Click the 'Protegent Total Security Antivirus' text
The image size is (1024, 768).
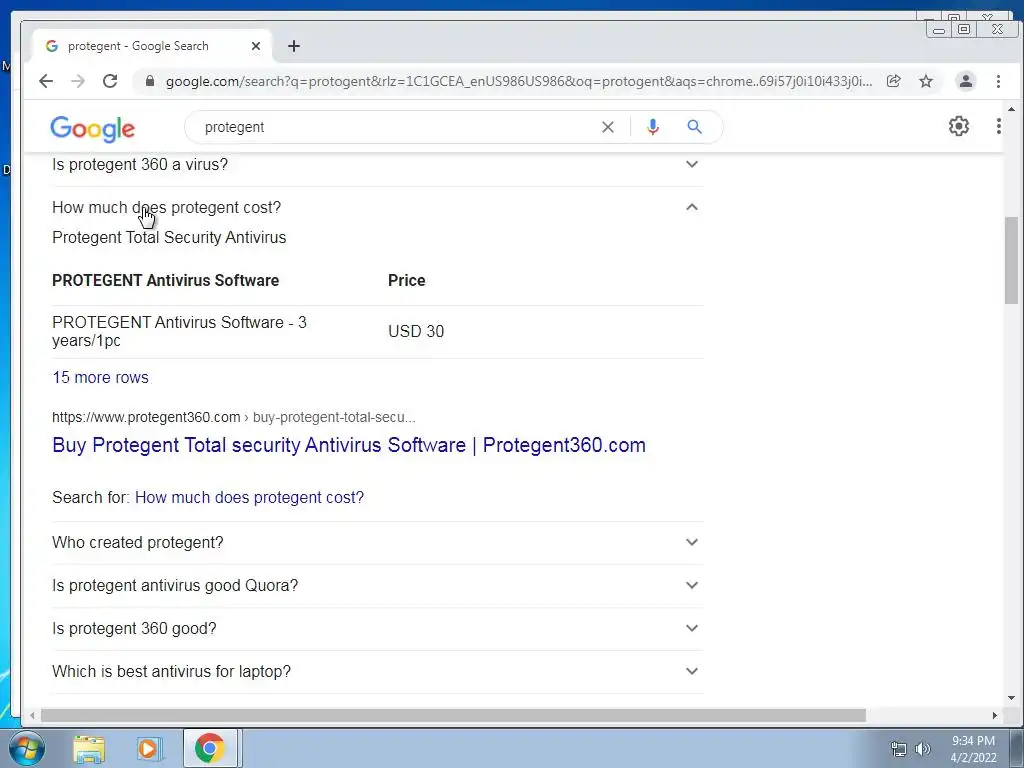point(169,238)
